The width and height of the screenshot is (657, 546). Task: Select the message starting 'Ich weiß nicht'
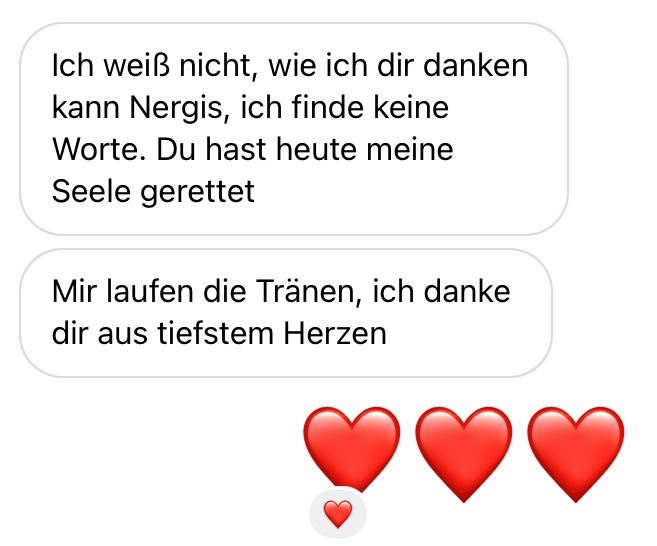294,129
